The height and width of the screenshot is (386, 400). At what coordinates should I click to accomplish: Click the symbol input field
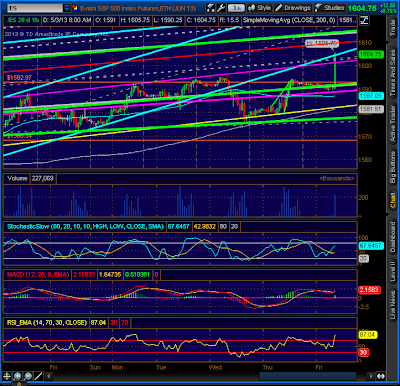tap(35, 8)
